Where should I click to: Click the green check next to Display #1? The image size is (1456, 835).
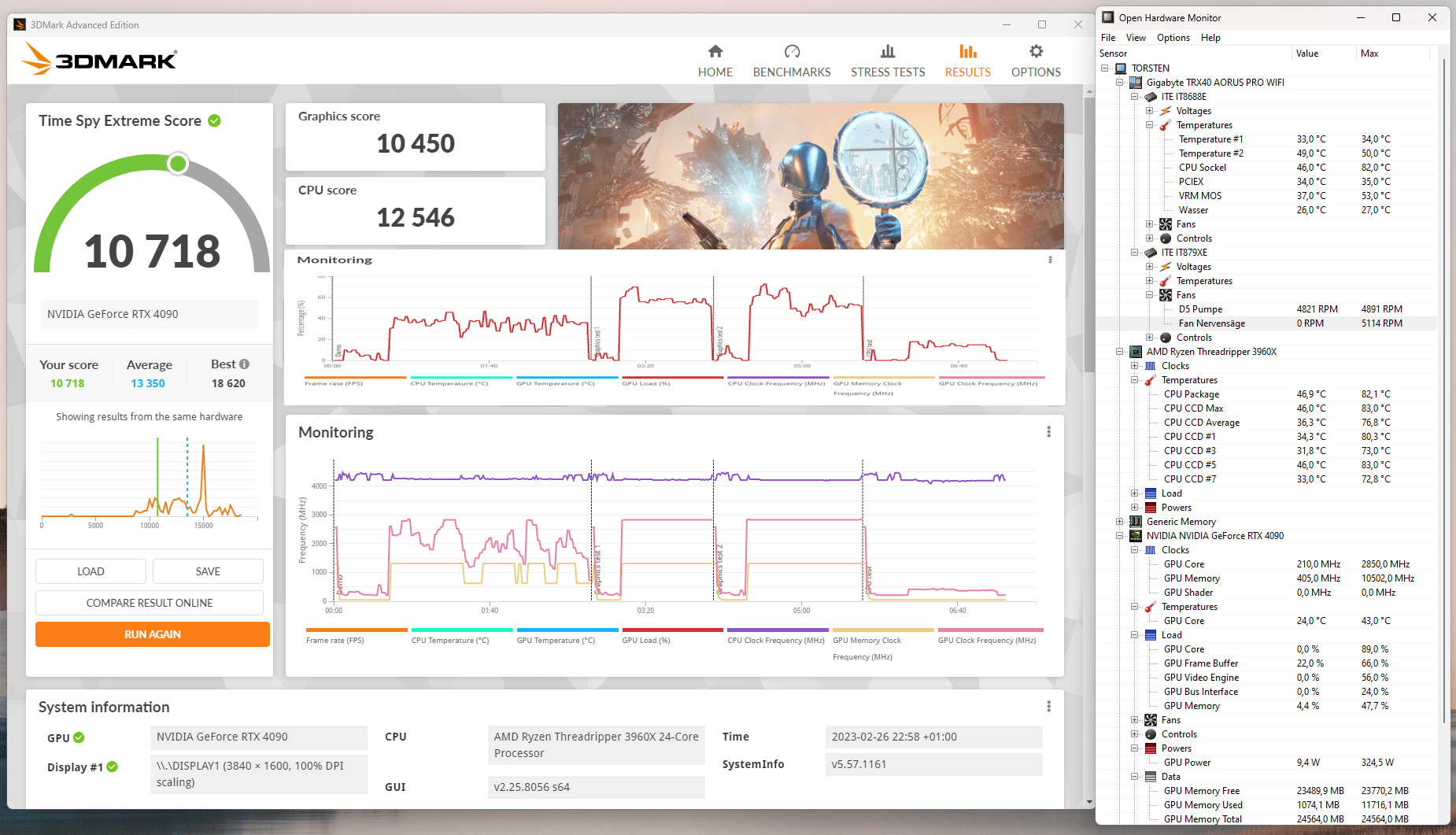point(113,767)
